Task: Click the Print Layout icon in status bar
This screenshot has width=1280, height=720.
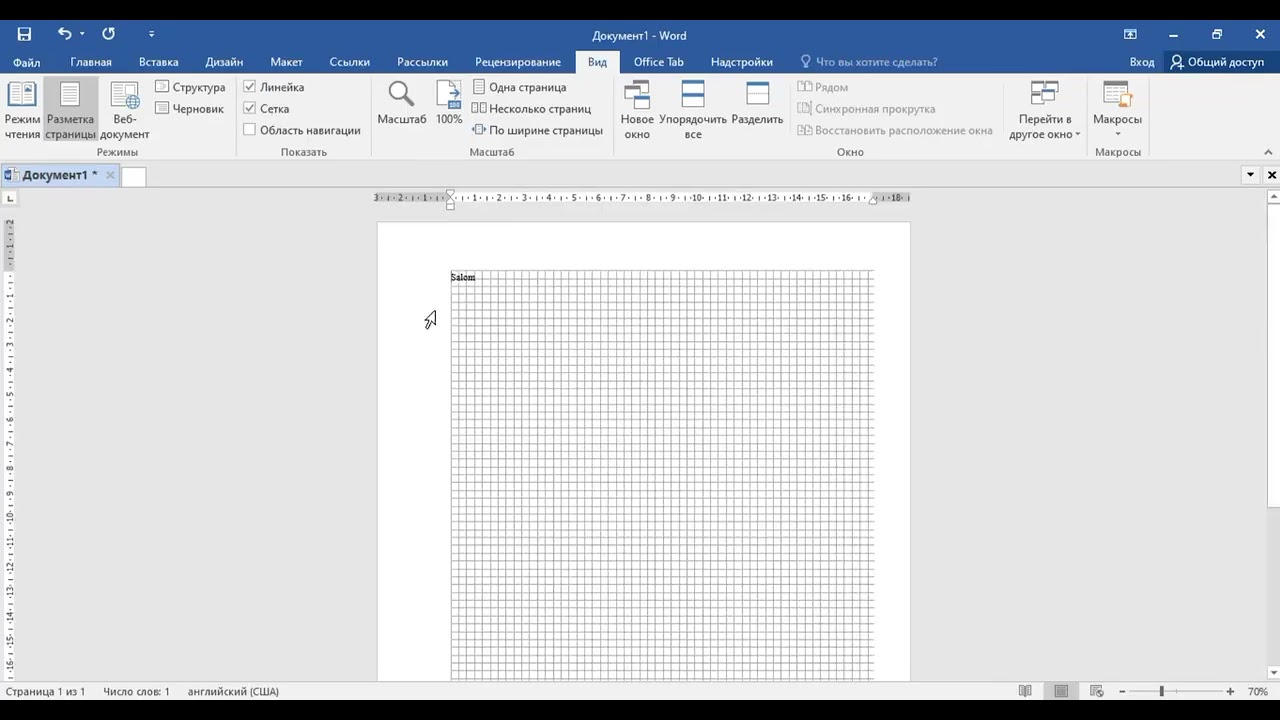Action: (1061, 691)
